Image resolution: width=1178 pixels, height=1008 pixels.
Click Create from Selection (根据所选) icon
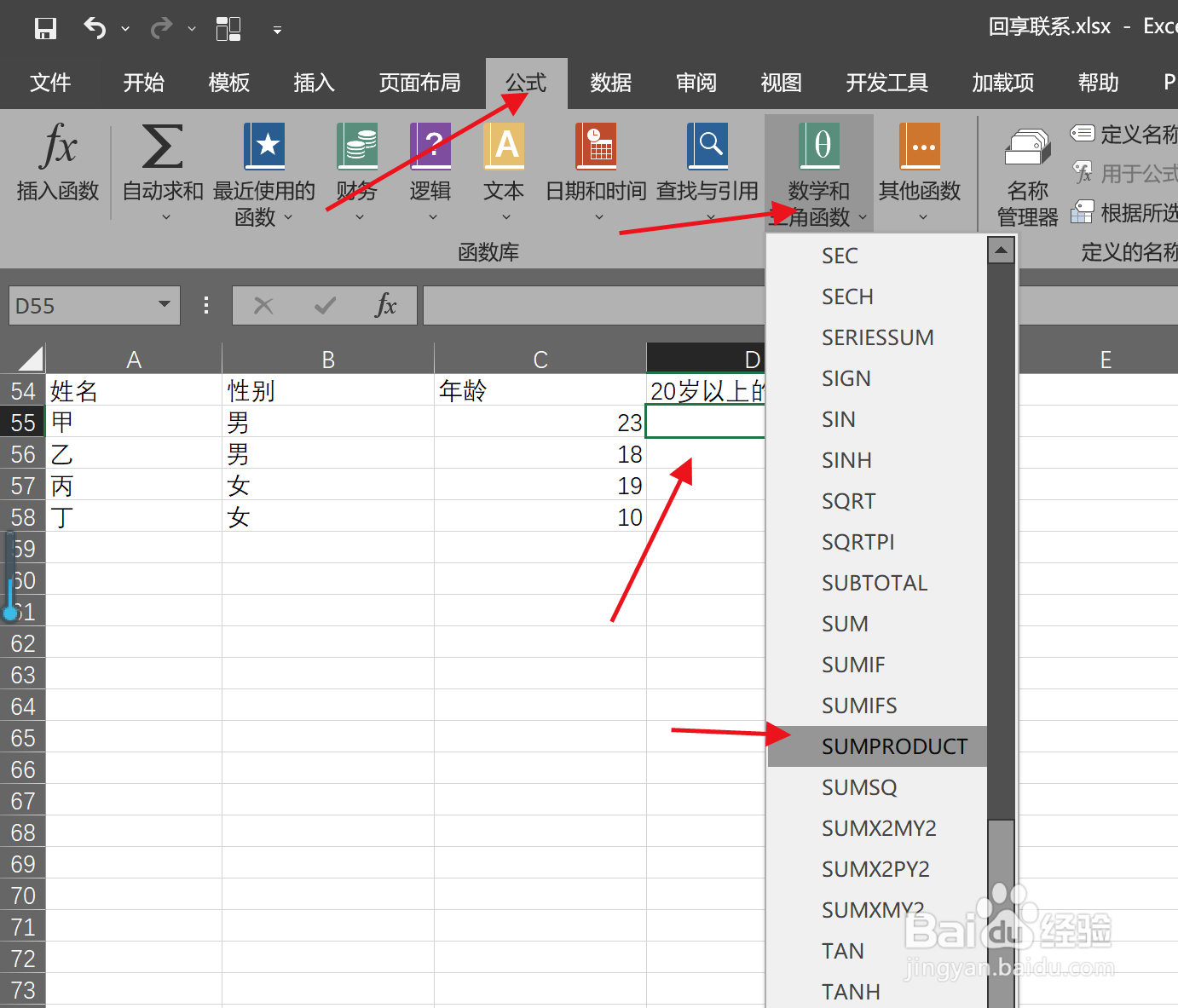tap(1083, 211)
